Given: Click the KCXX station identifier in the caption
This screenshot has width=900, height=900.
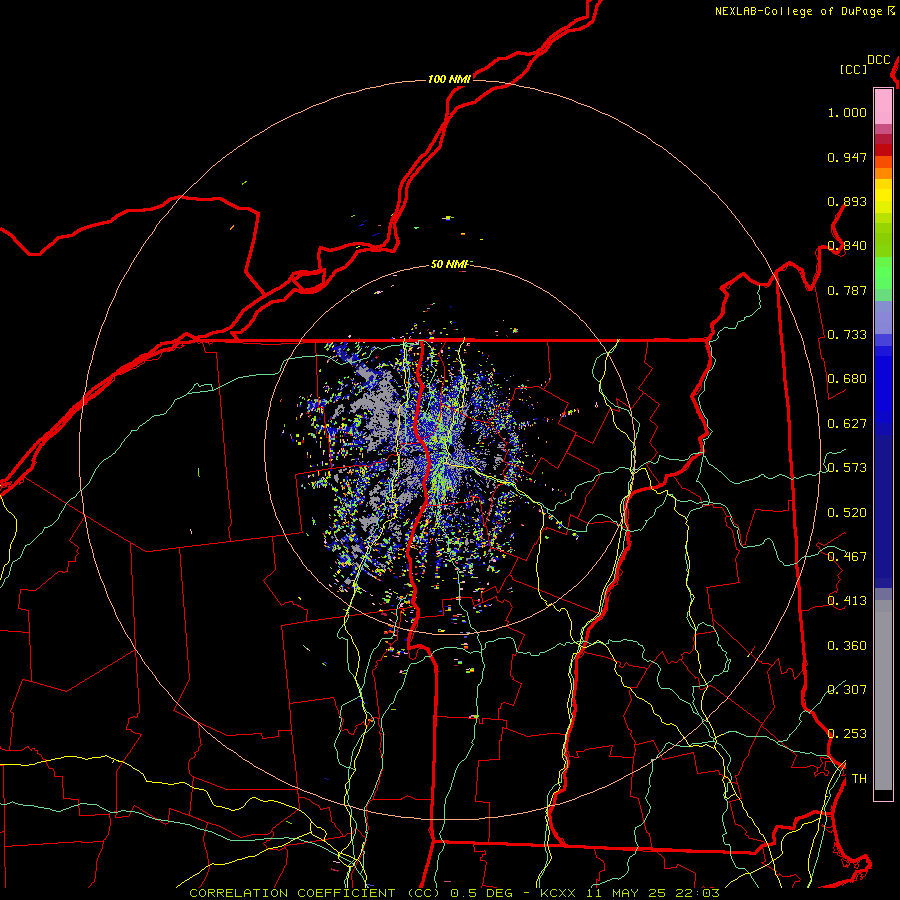Looking at the screenshot, I should point(558,893).
